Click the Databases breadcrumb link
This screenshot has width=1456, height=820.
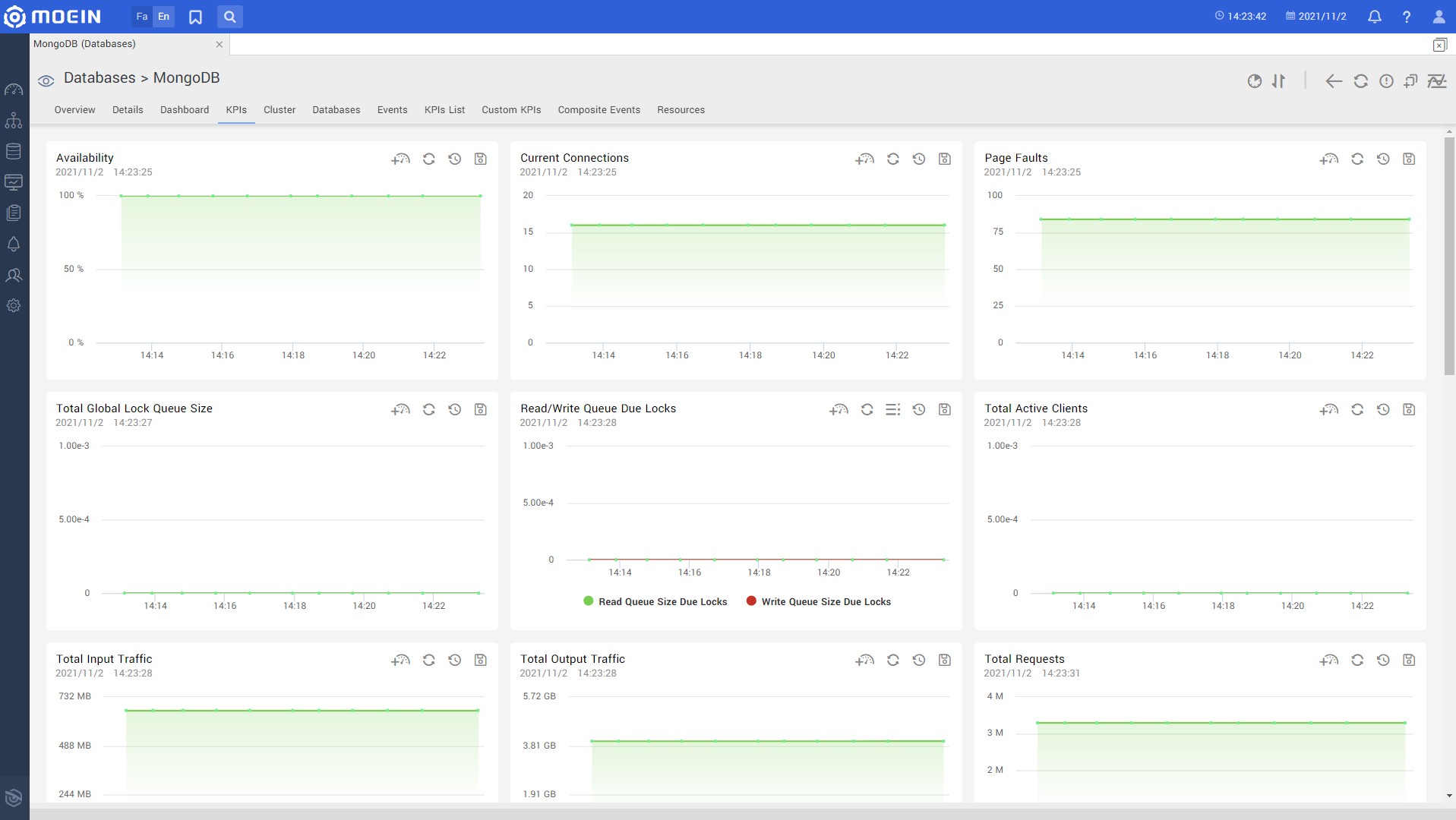pos(99,78)
